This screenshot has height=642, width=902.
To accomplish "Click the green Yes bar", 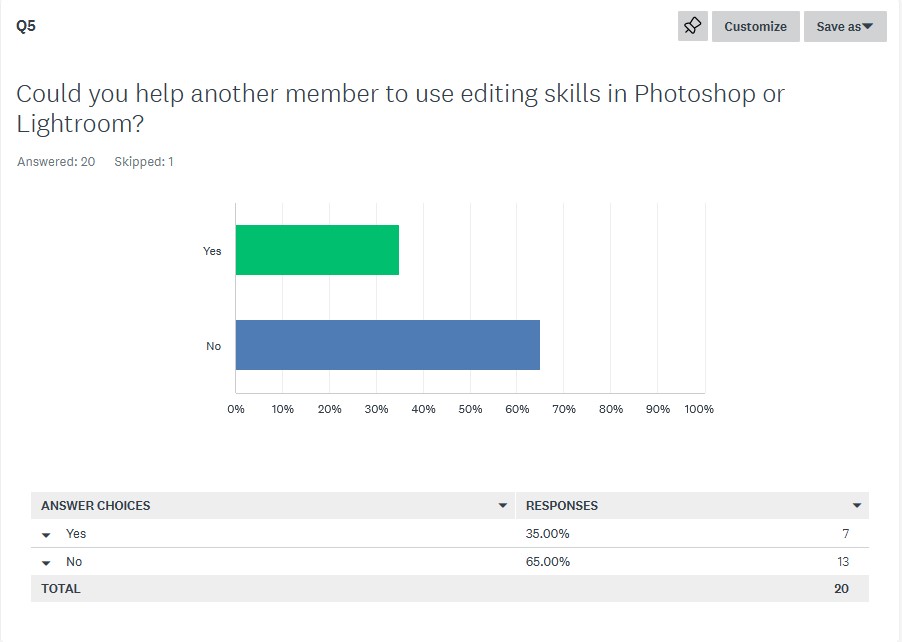I will tap(317, 250).
